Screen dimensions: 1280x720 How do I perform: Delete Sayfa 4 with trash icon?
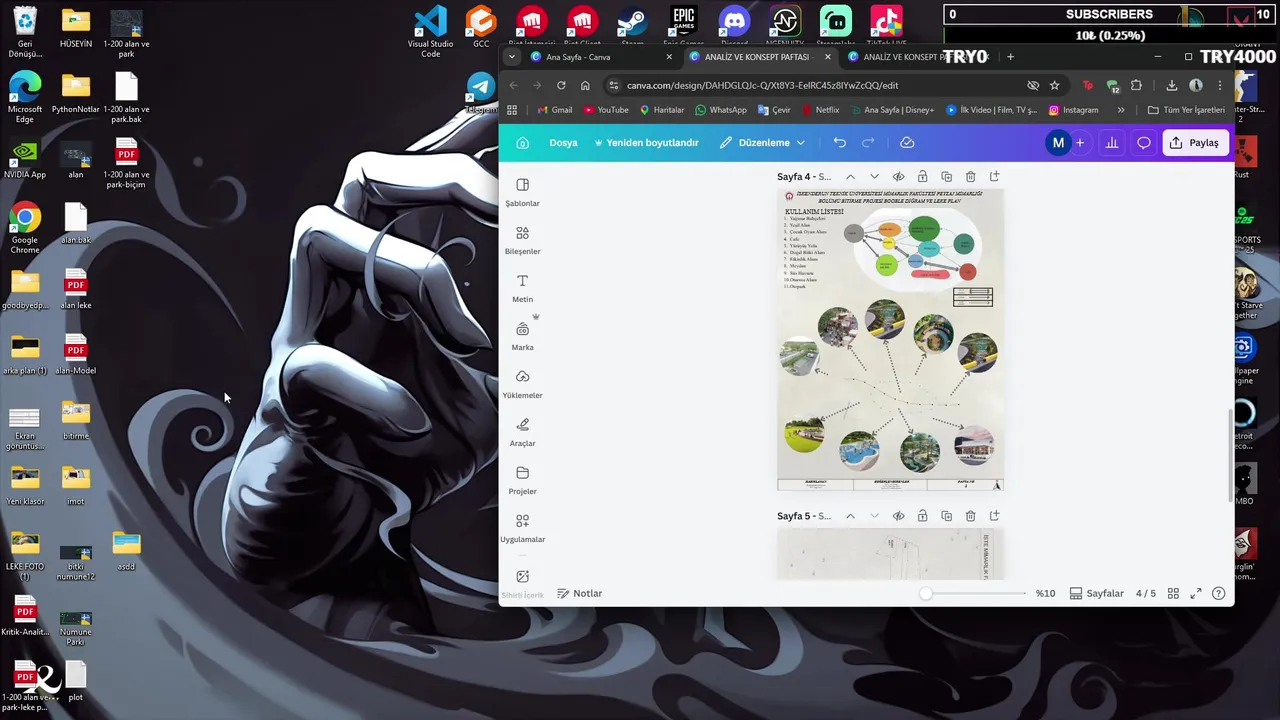(970, 177)
